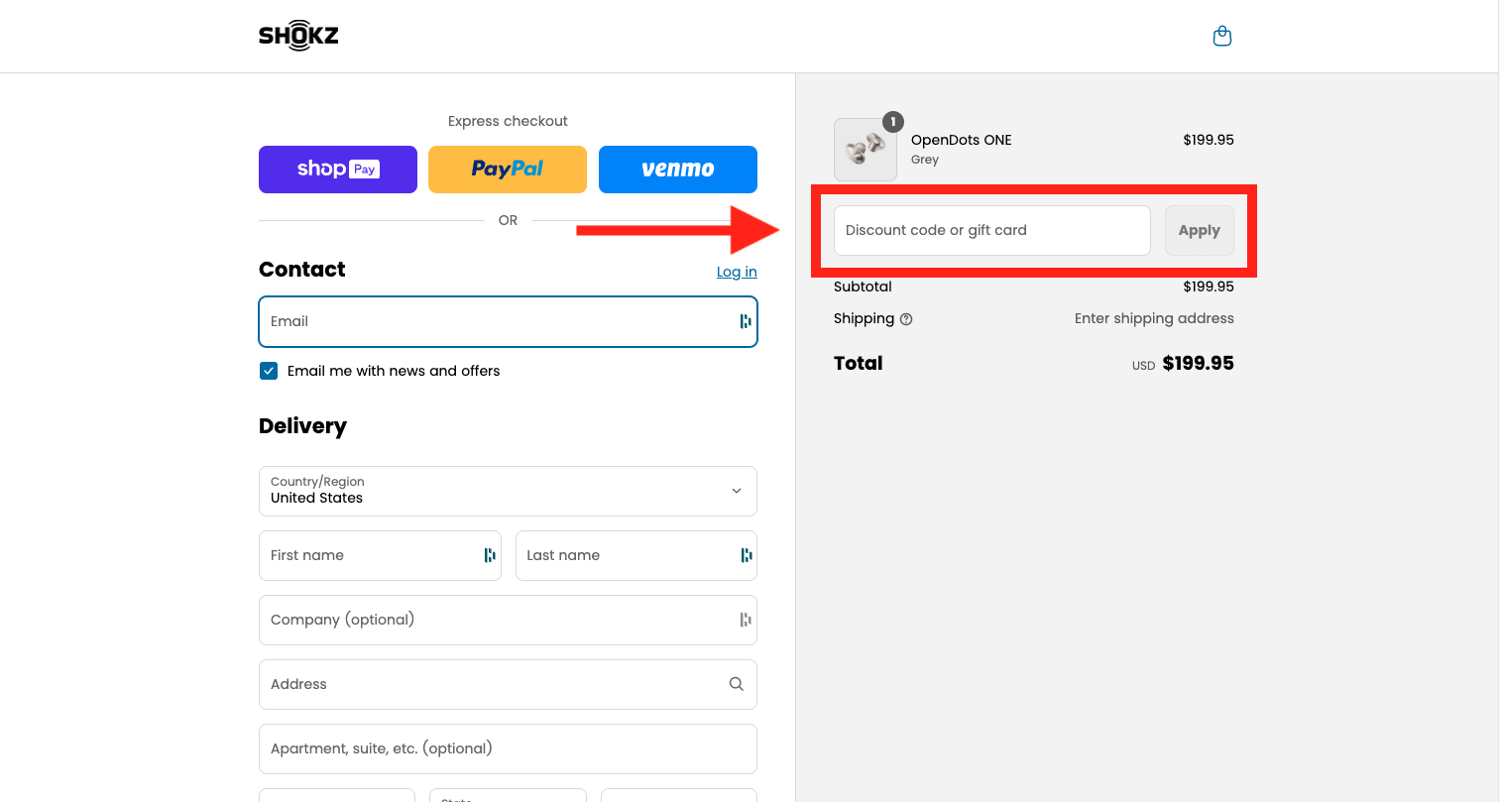Viewport: 1500px width, 802px height.
Task: Click the search magnifier in Address field
Action: [x=736, y=684]
